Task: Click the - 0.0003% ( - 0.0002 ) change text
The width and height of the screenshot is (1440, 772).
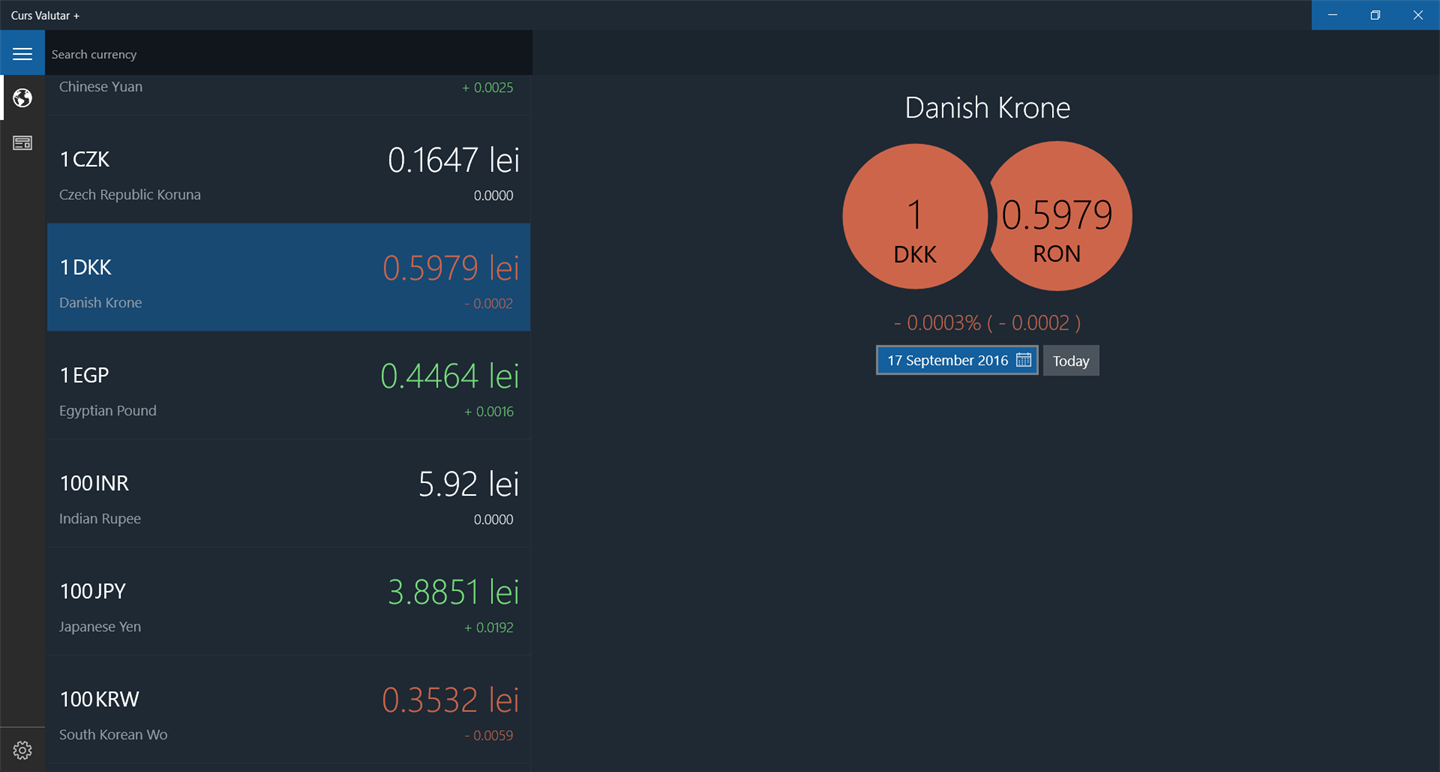Action: pos(987,323)
